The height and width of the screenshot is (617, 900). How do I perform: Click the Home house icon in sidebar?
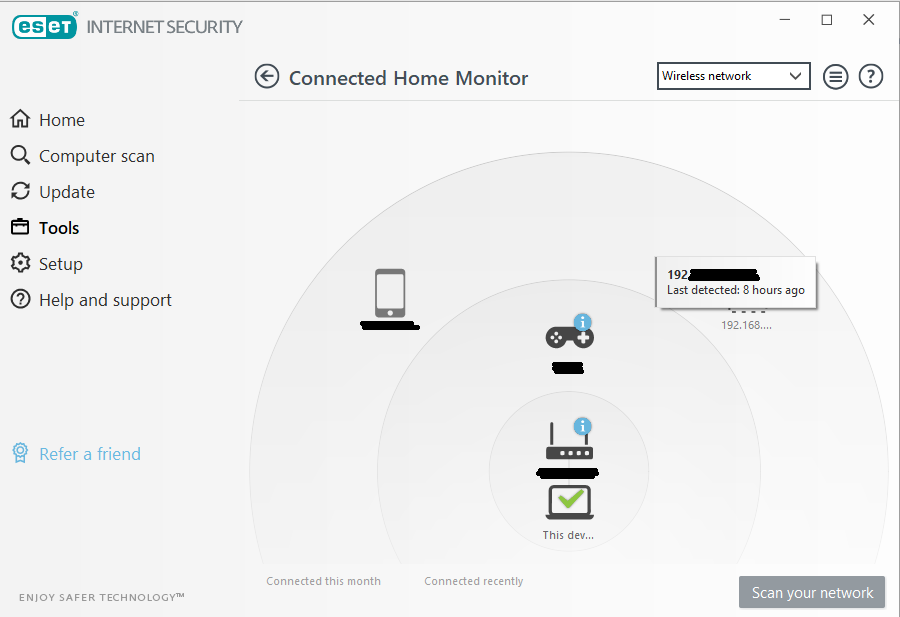click(x=20, y=119)
